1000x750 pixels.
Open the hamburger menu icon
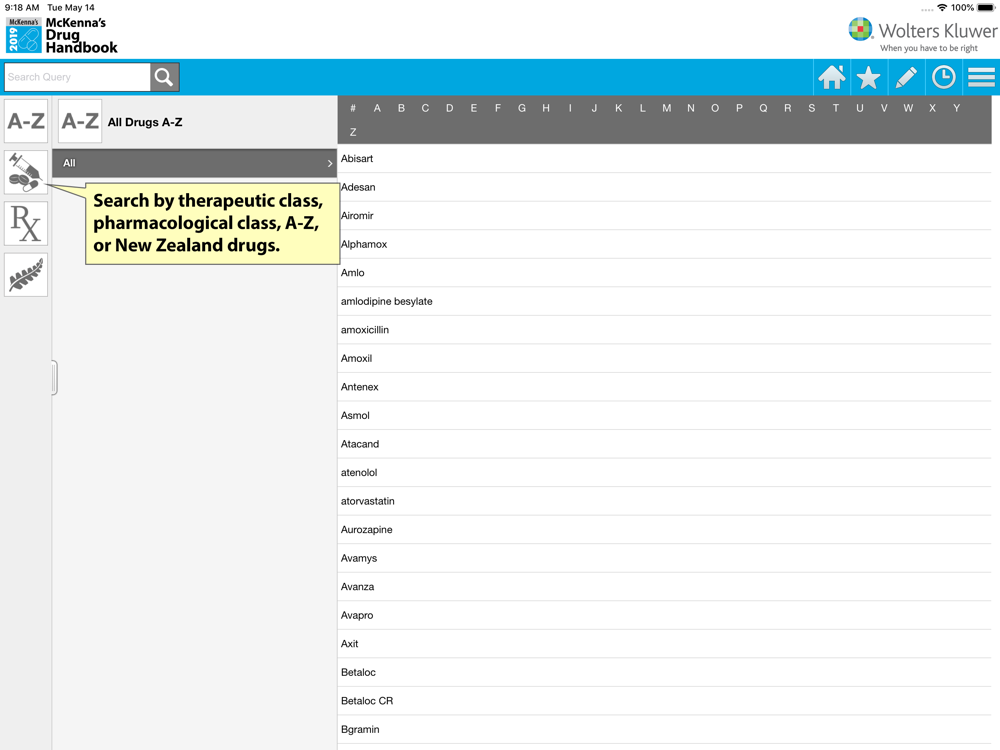coord(981,77)
